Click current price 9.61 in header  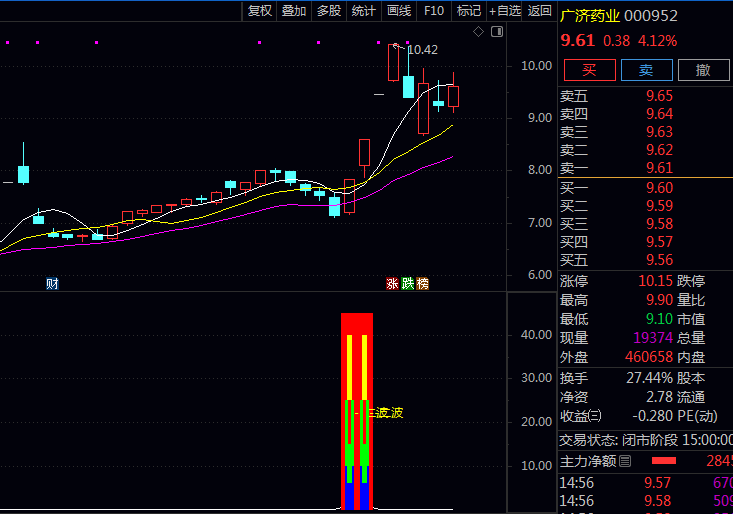click(x=578, y=41)
